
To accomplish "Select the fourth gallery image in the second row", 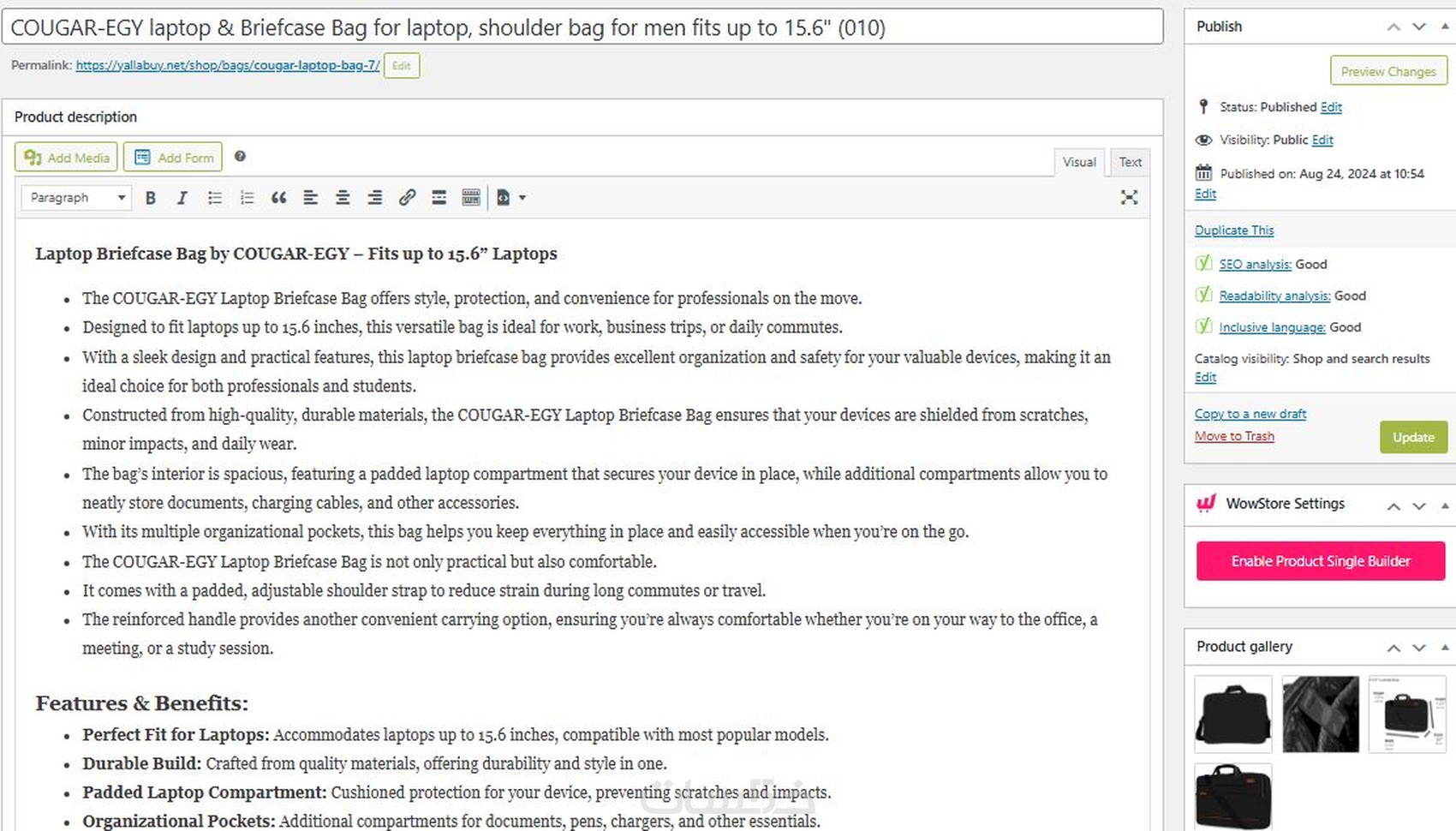I will pos(1233,797).
